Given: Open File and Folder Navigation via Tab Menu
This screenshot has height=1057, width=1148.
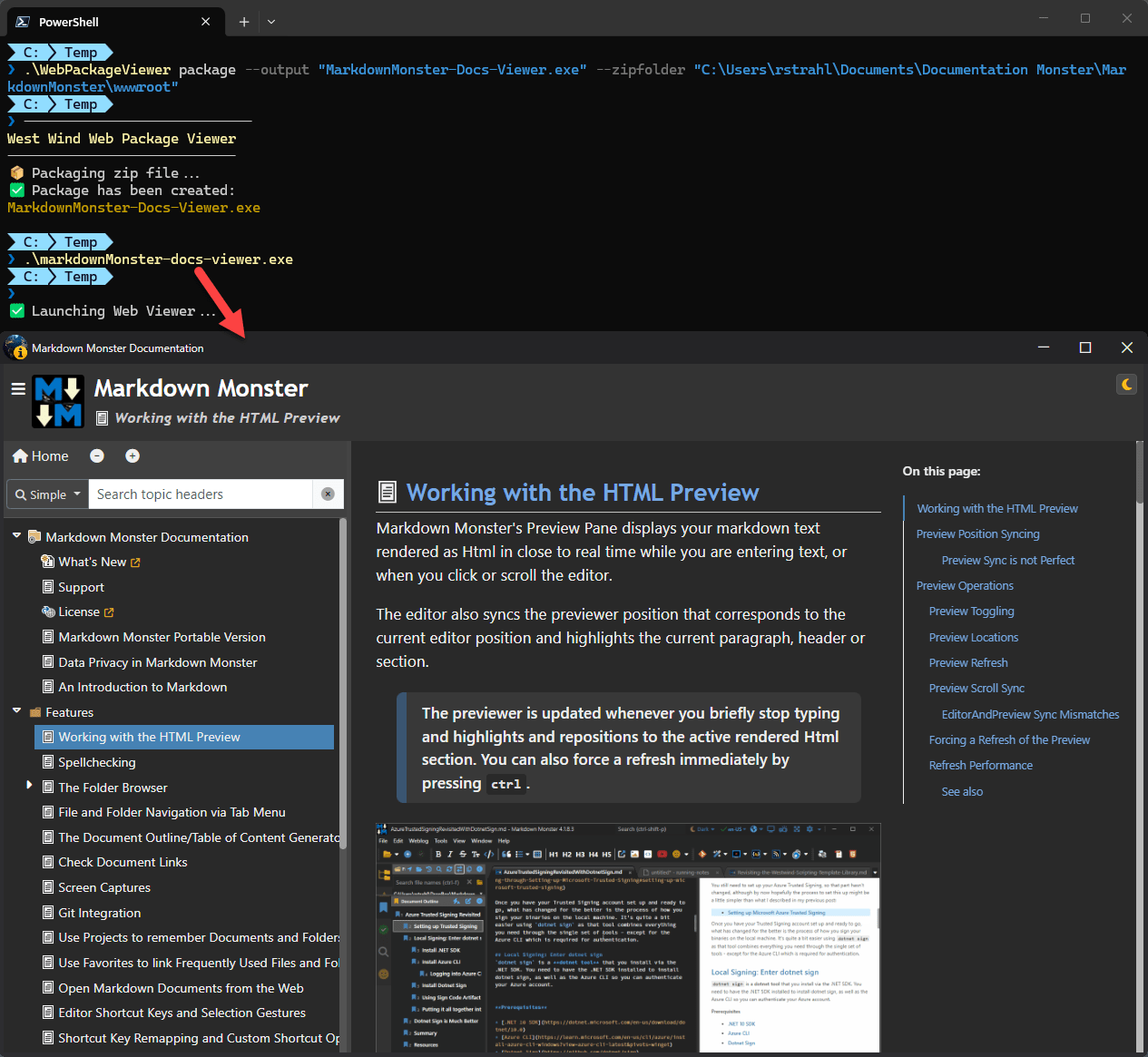Looking at the screenshot, I should pos(172,813).
